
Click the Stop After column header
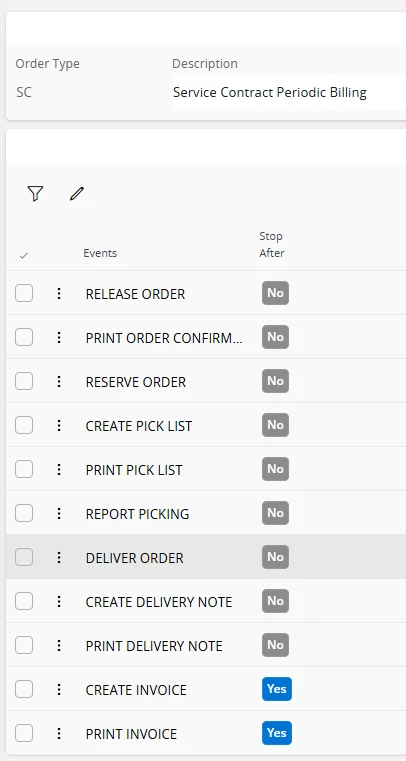[x=272, y=245]
